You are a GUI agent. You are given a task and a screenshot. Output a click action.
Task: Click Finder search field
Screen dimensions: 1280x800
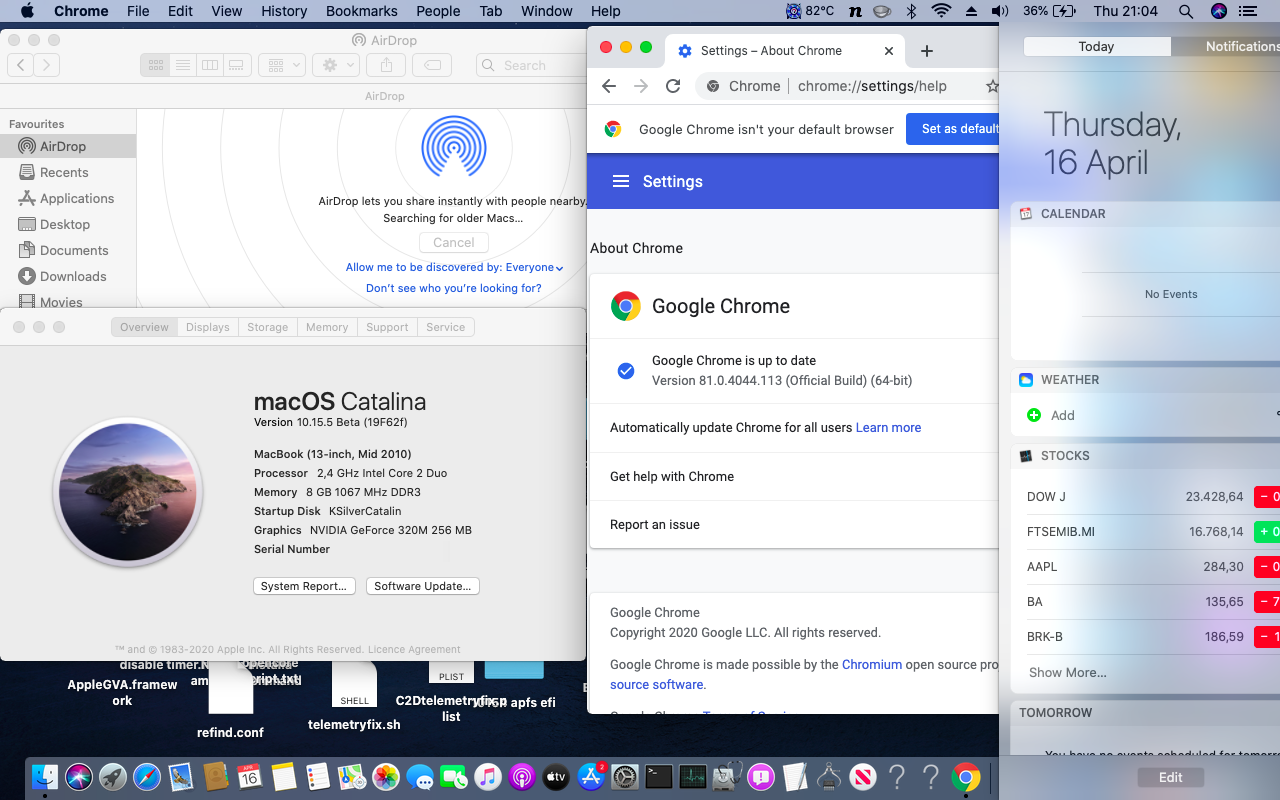pos(530,65)
